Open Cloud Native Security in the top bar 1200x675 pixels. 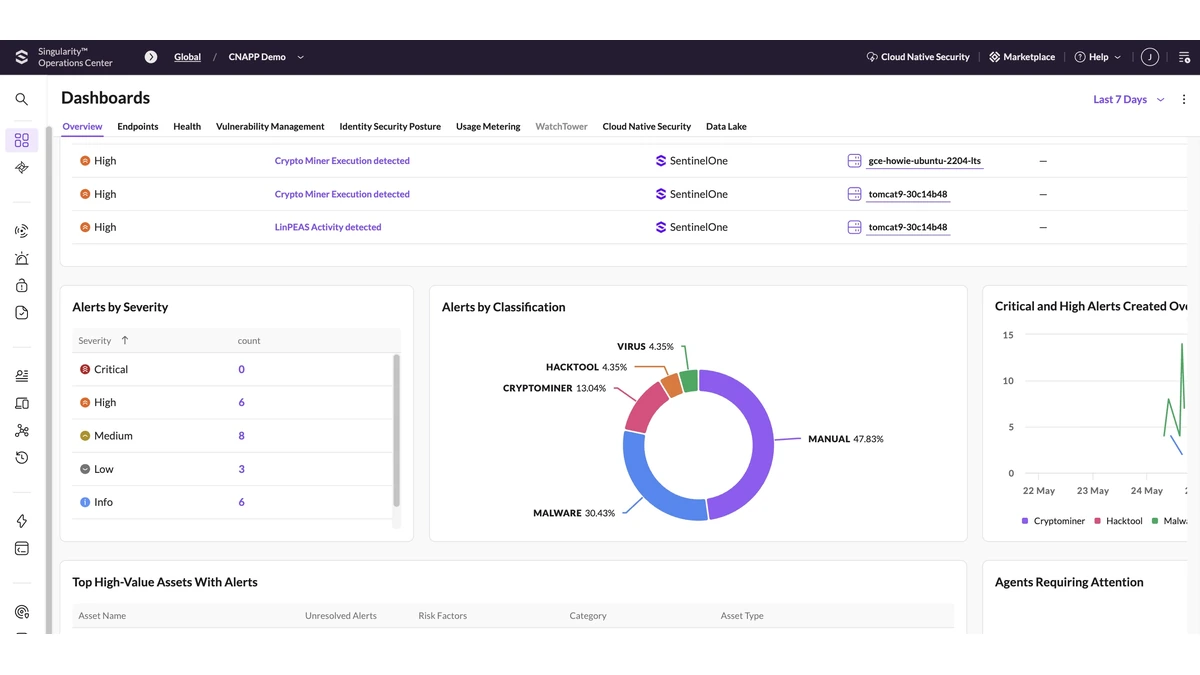(918, 57)
